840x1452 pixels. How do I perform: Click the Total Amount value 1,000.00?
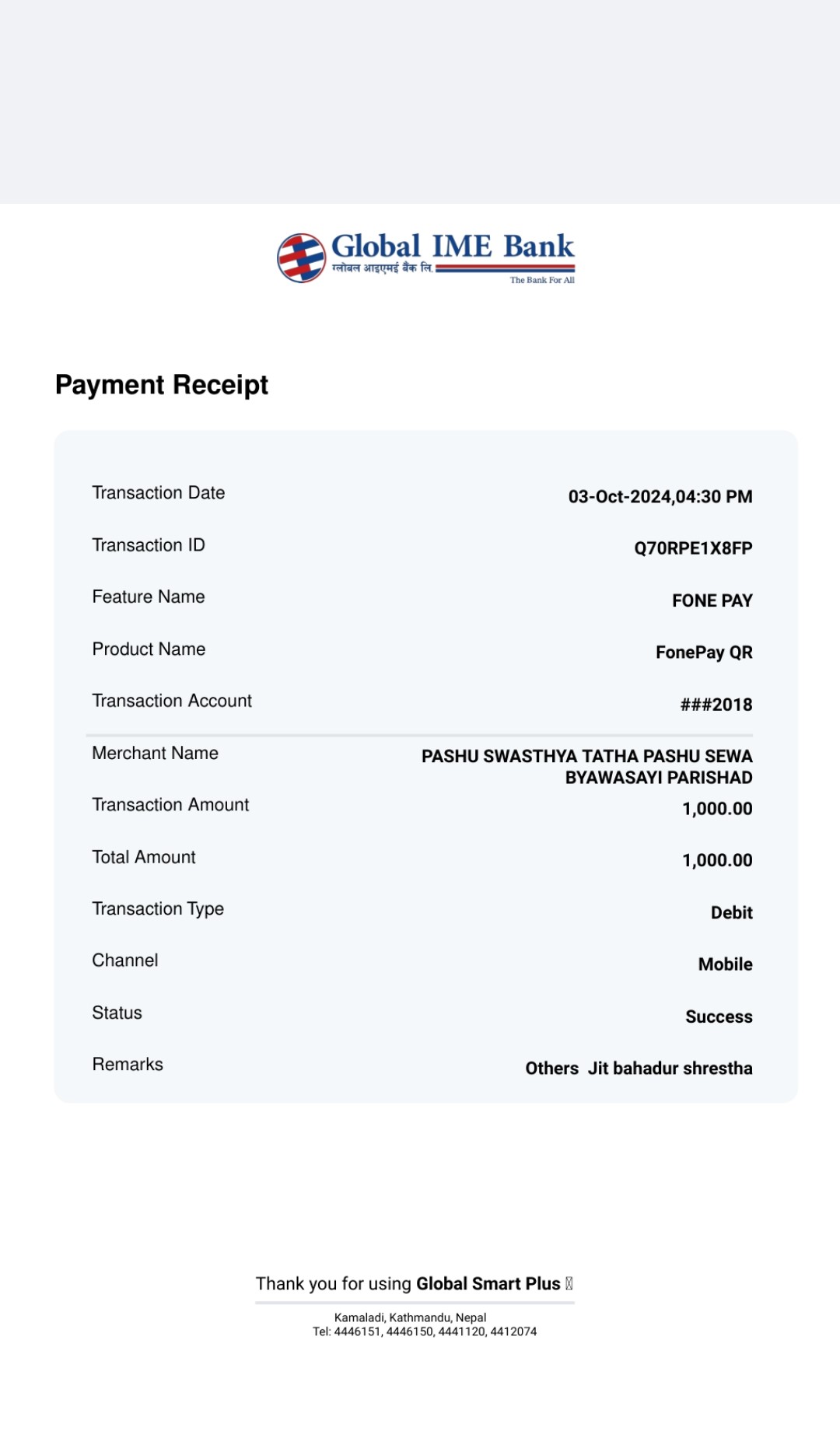pos(717,860)
